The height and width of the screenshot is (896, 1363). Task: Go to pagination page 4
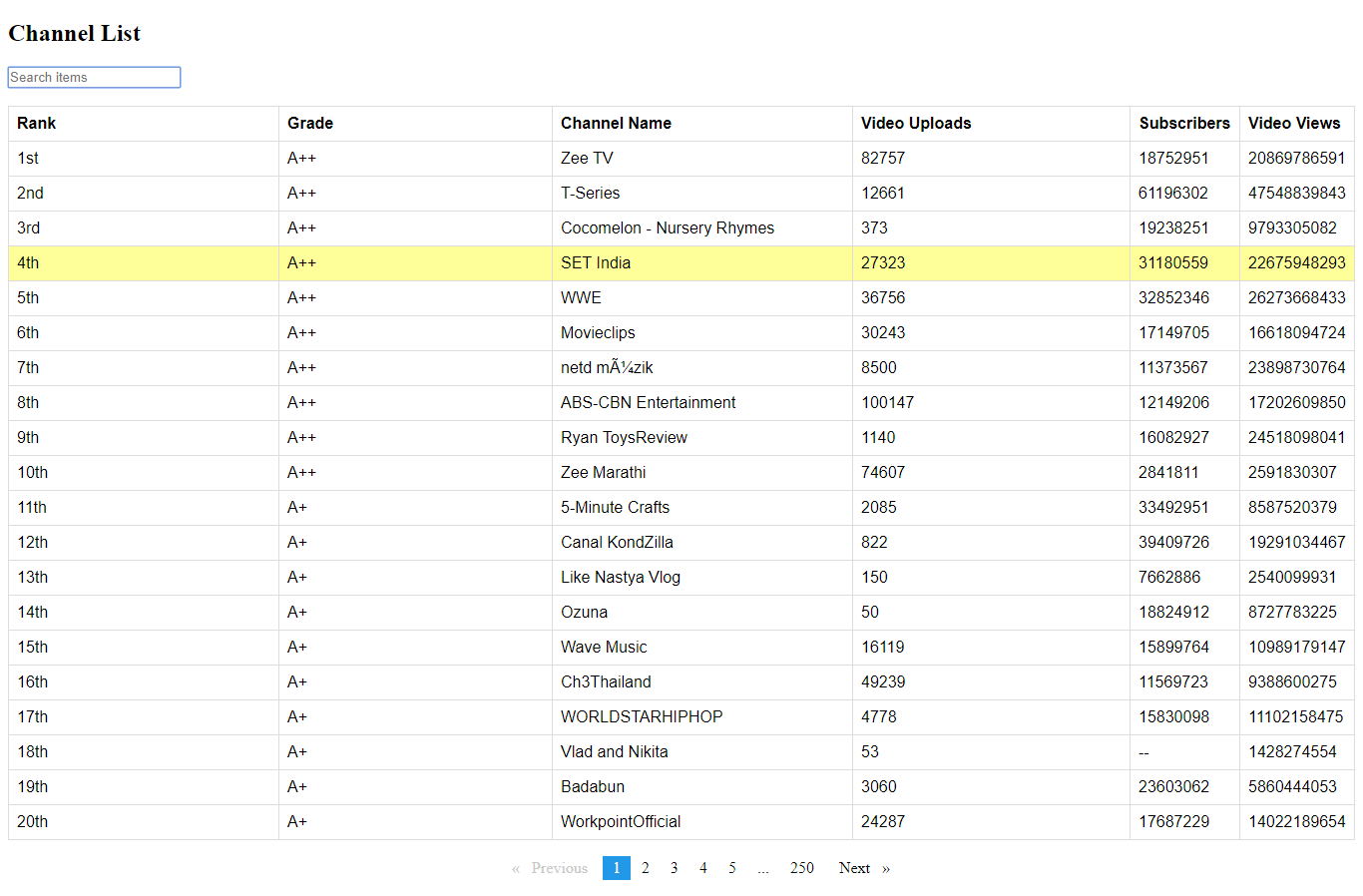coord(703,868)
